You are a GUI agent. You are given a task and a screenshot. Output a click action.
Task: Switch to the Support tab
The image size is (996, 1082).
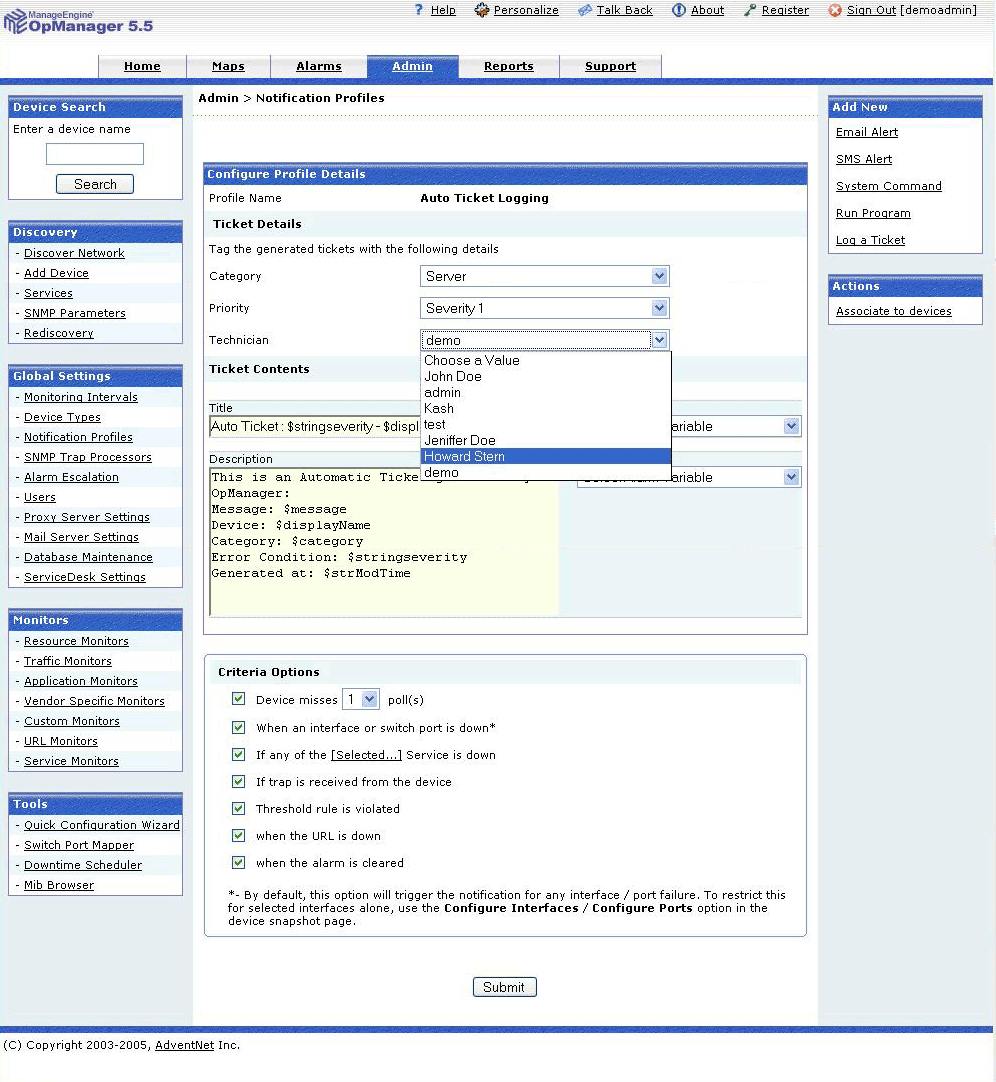pos(610,66)
